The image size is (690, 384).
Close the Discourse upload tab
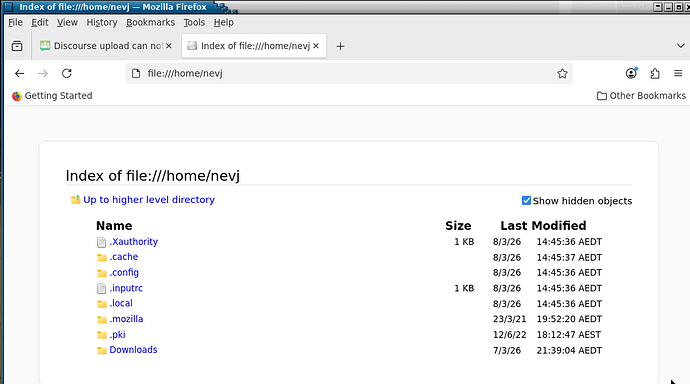pyautogui.click(x=169, y=46)
